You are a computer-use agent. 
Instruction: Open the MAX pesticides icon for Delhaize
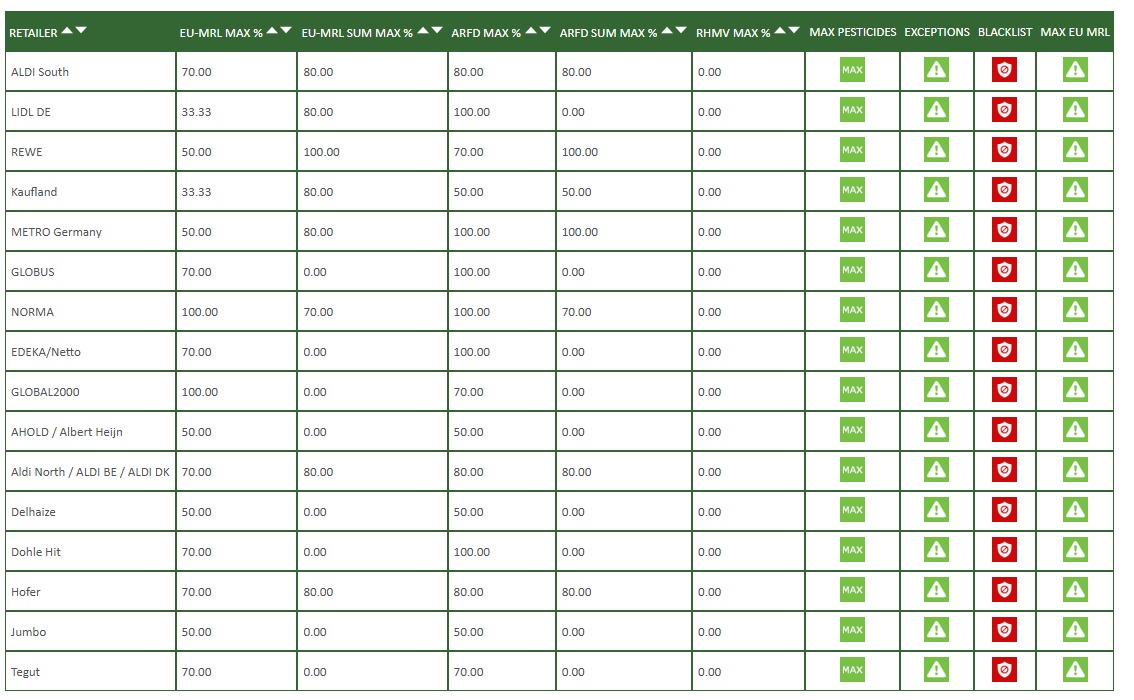coord(852,510)
